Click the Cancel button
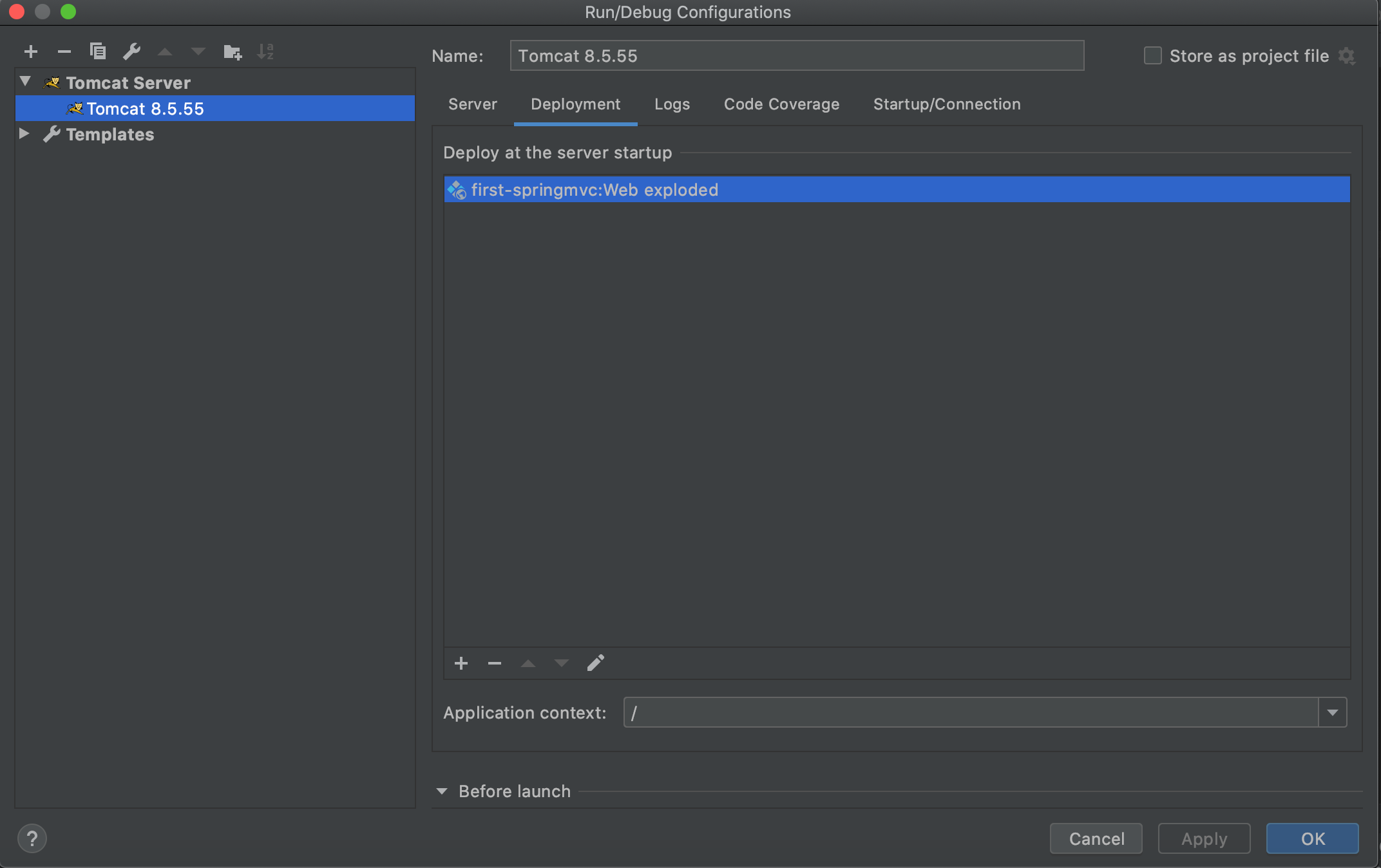 click(x=1096, y=838)
